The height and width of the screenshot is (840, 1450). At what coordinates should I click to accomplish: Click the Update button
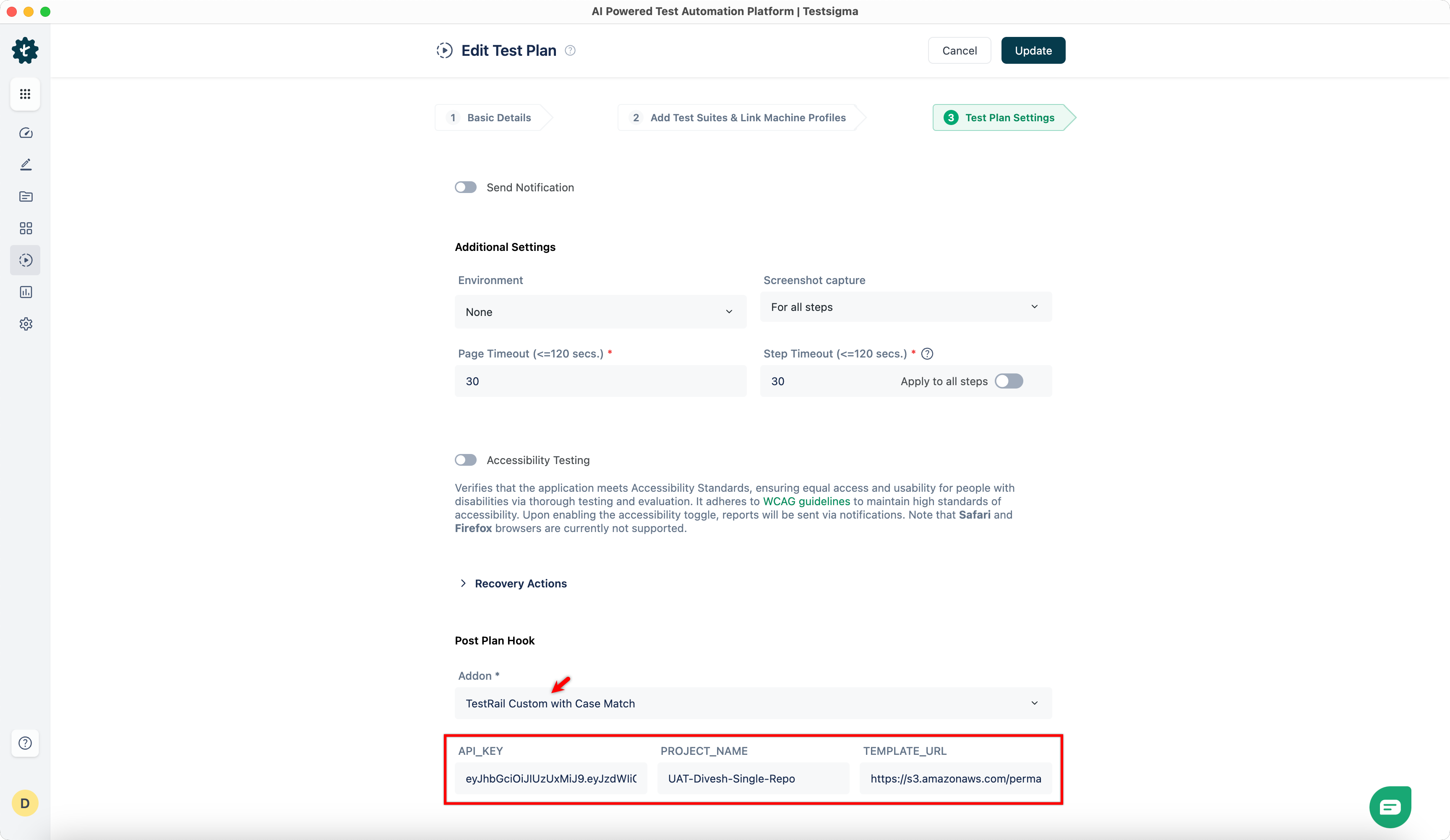(x=1033, y=50)
